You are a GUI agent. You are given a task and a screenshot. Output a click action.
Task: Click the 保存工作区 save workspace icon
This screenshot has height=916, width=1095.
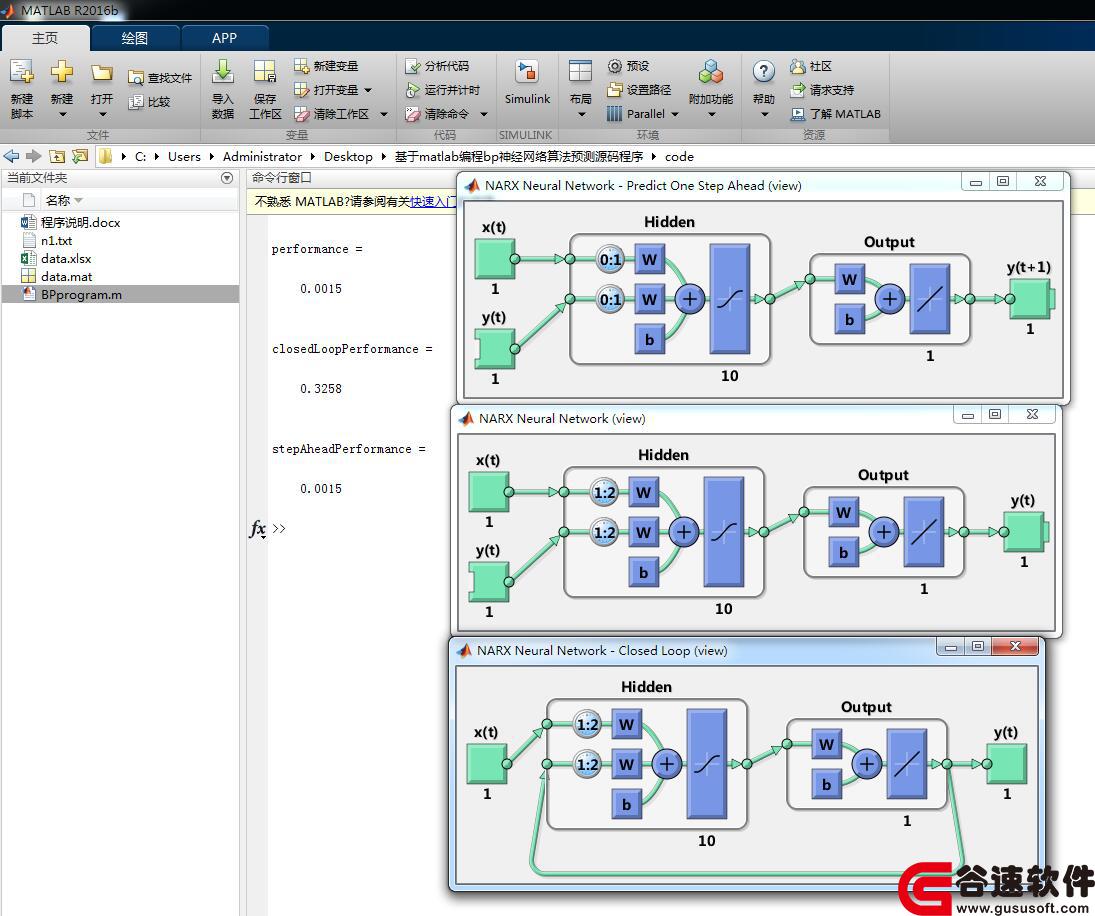click(265, 72)
